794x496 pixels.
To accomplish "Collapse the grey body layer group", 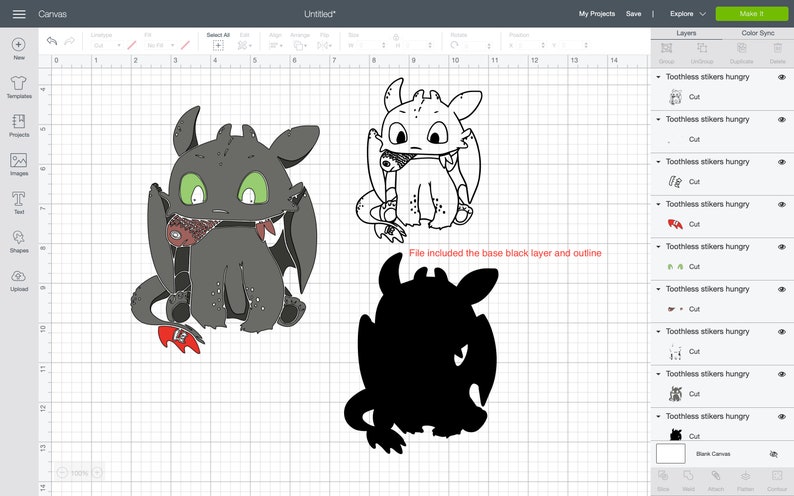I will 658,374.
